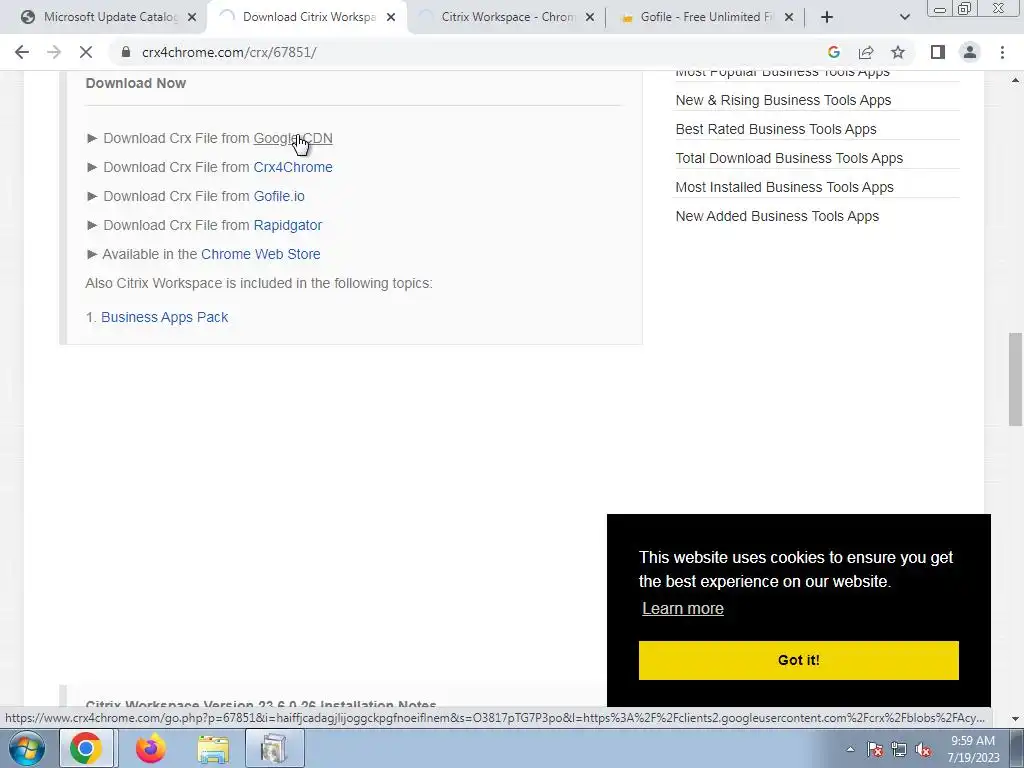Open Total Download Business Tools Apps
This screenshot has width=1024, height=768.
tap(789, 158)
